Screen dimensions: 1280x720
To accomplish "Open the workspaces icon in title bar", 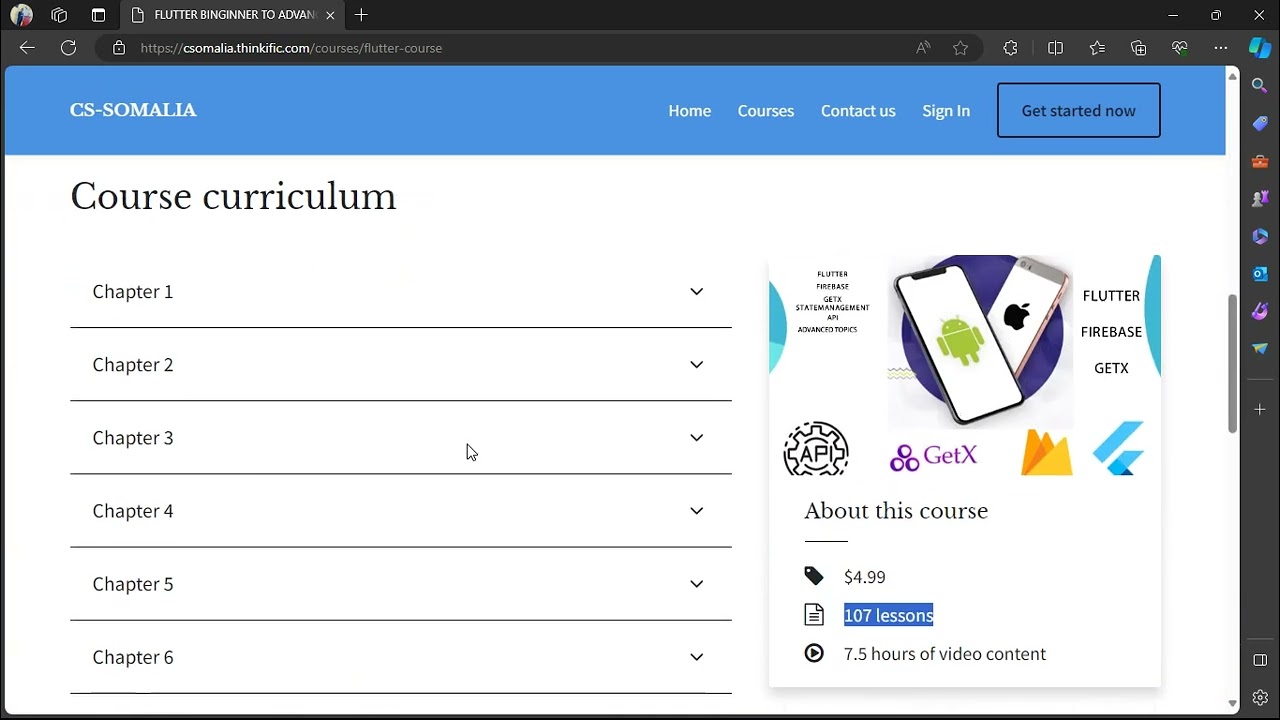I will (x=59, y=15).
